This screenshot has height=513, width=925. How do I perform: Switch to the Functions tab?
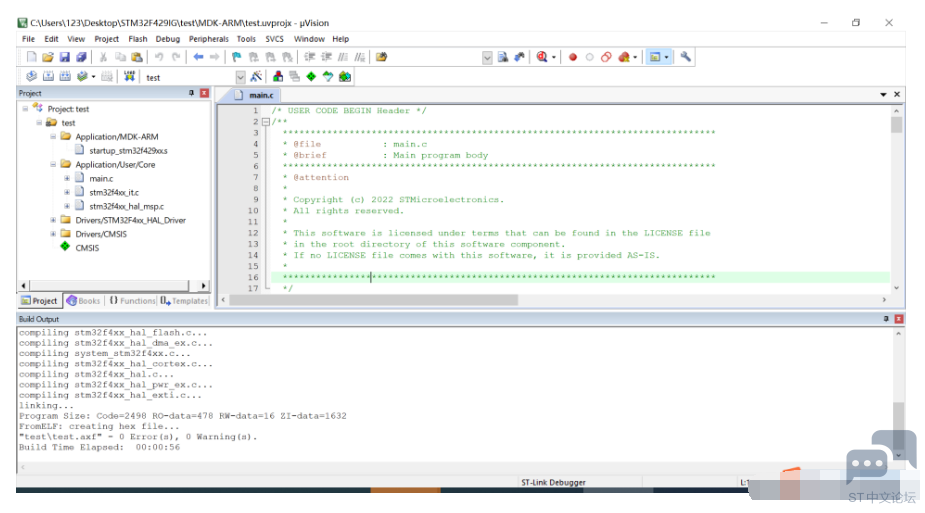pos(132,301)
